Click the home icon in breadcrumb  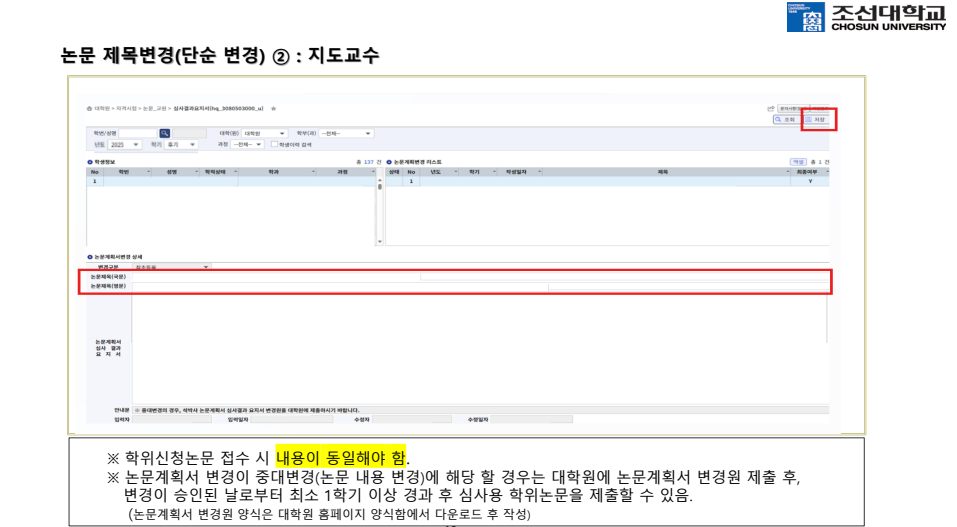click(x=89, y=109)
